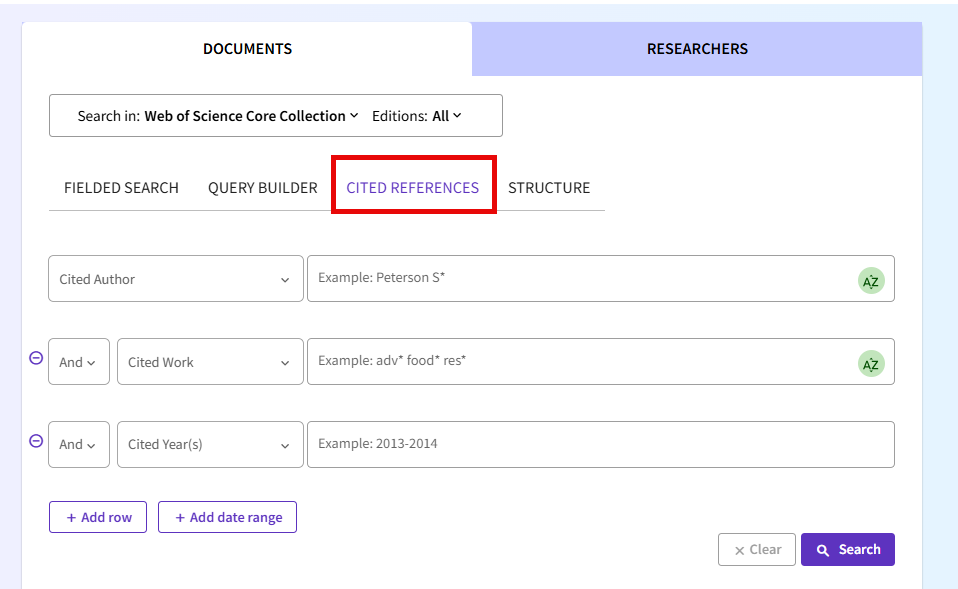Switch to the Researchers tab
958x589 pixels.
(697, 49)
